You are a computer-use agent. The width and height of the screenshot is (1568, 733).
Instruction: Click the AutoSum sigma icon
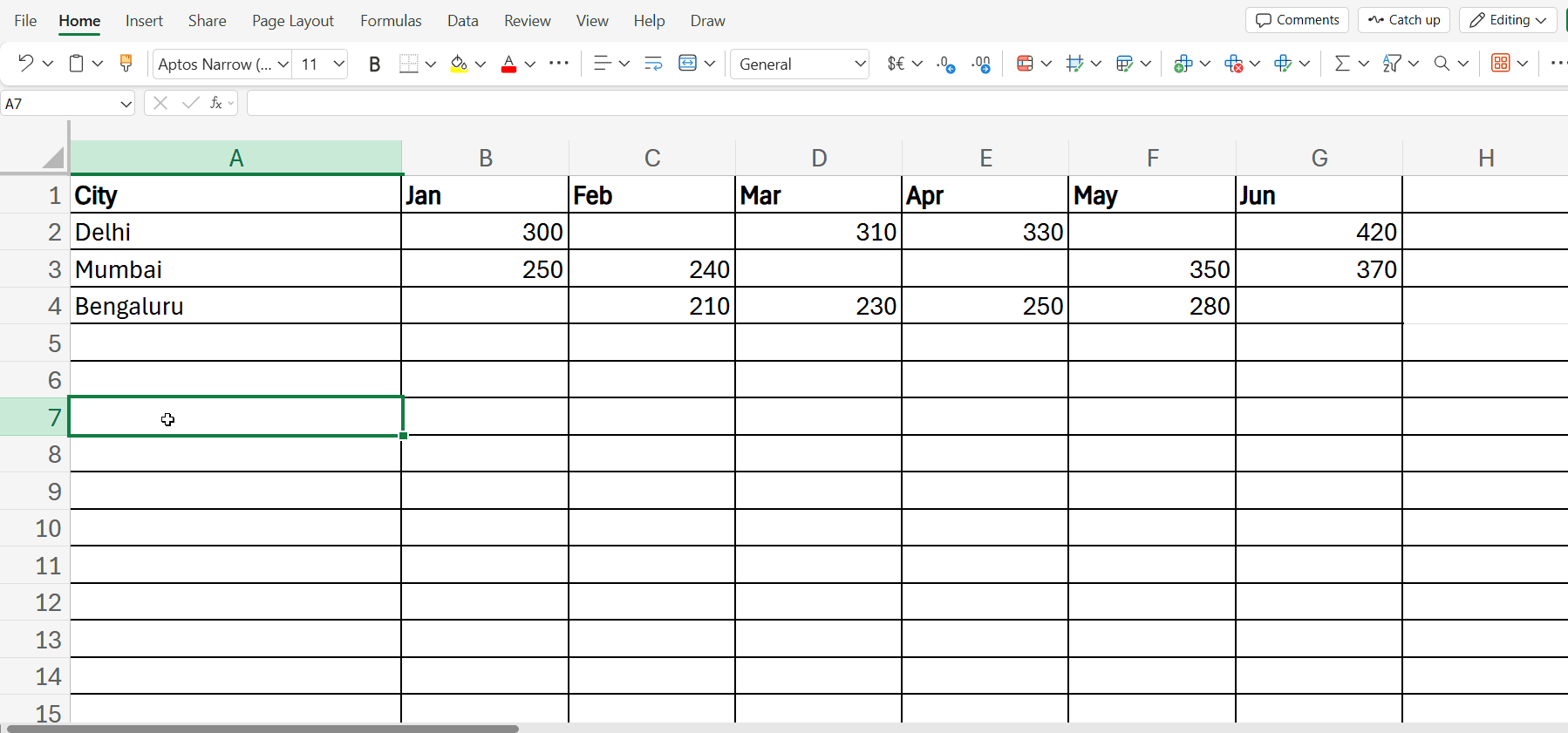pyautogui.click(x=1342, y=64)
